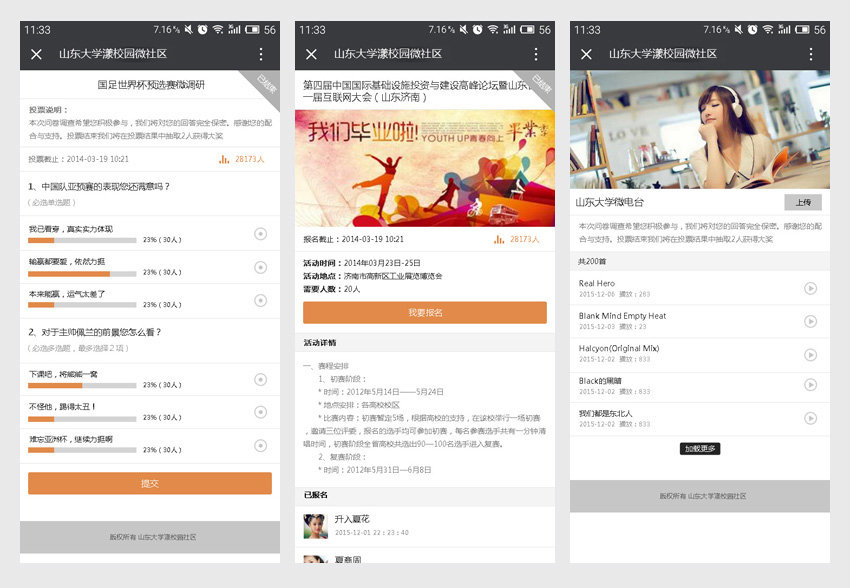
Task: Open three-dot menu on radio screen
Action: pos(811,54)
